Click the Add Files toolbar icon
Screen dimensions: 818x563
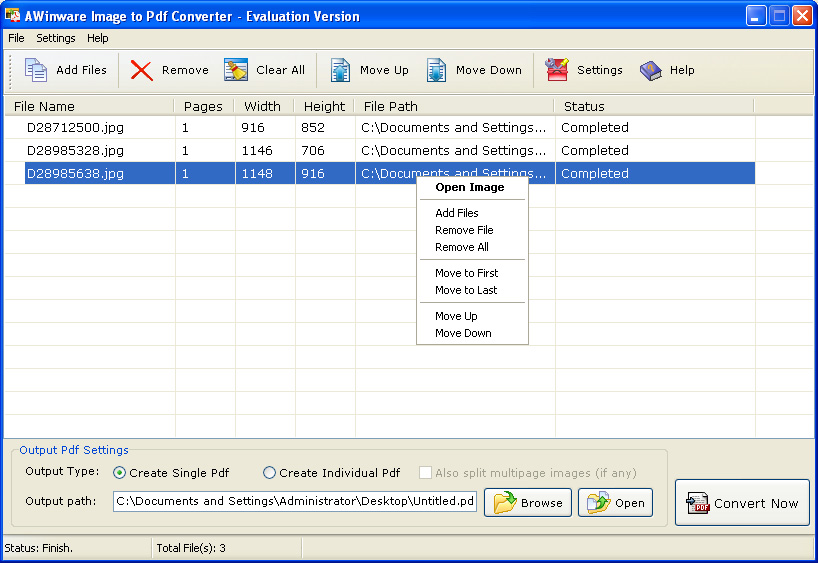[x=36, y=70]
